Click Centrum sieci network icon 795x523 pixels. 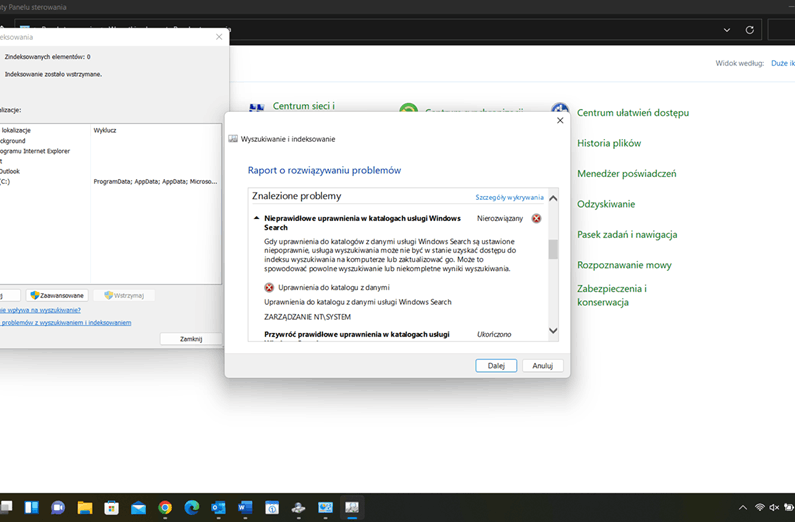[x=257, y=108]
